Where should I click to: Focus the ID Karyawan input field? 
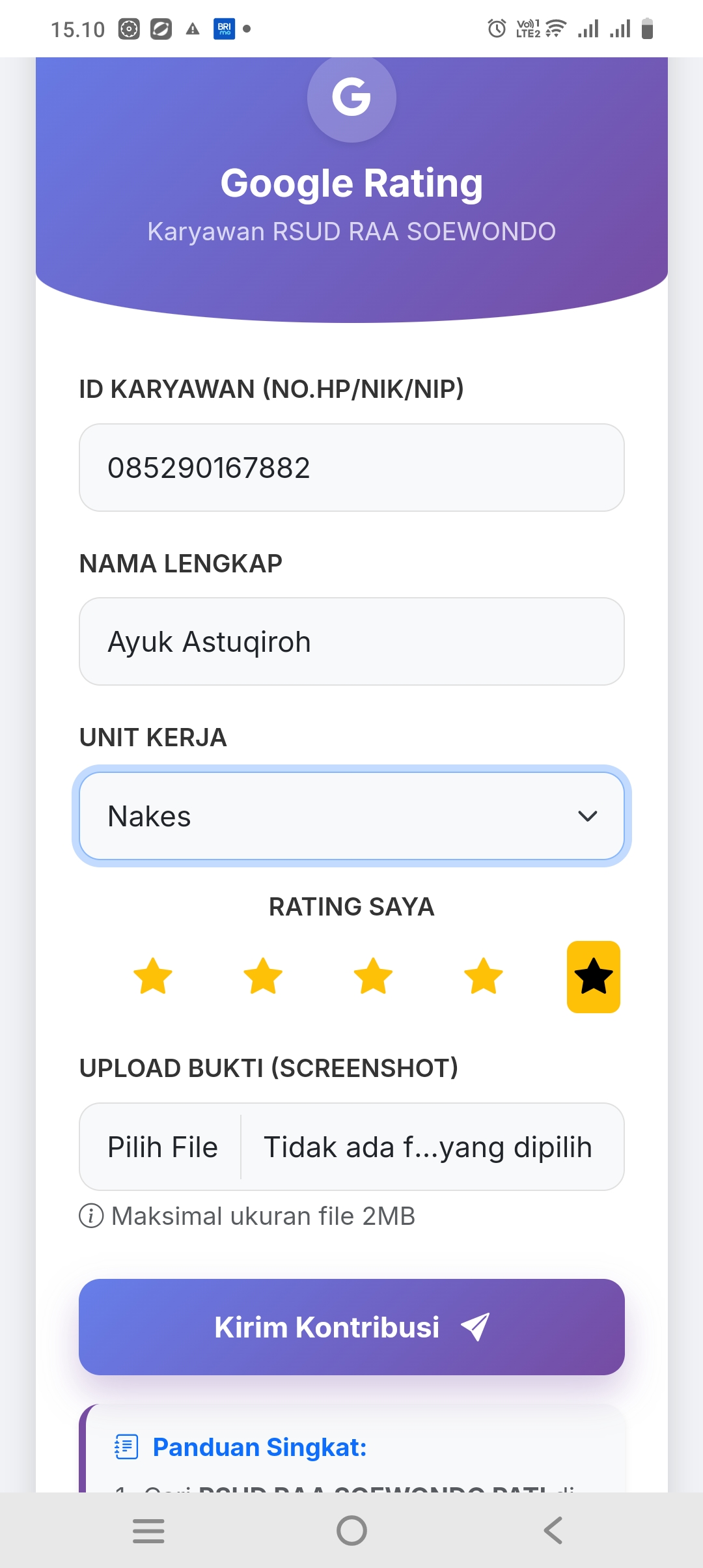351,468
